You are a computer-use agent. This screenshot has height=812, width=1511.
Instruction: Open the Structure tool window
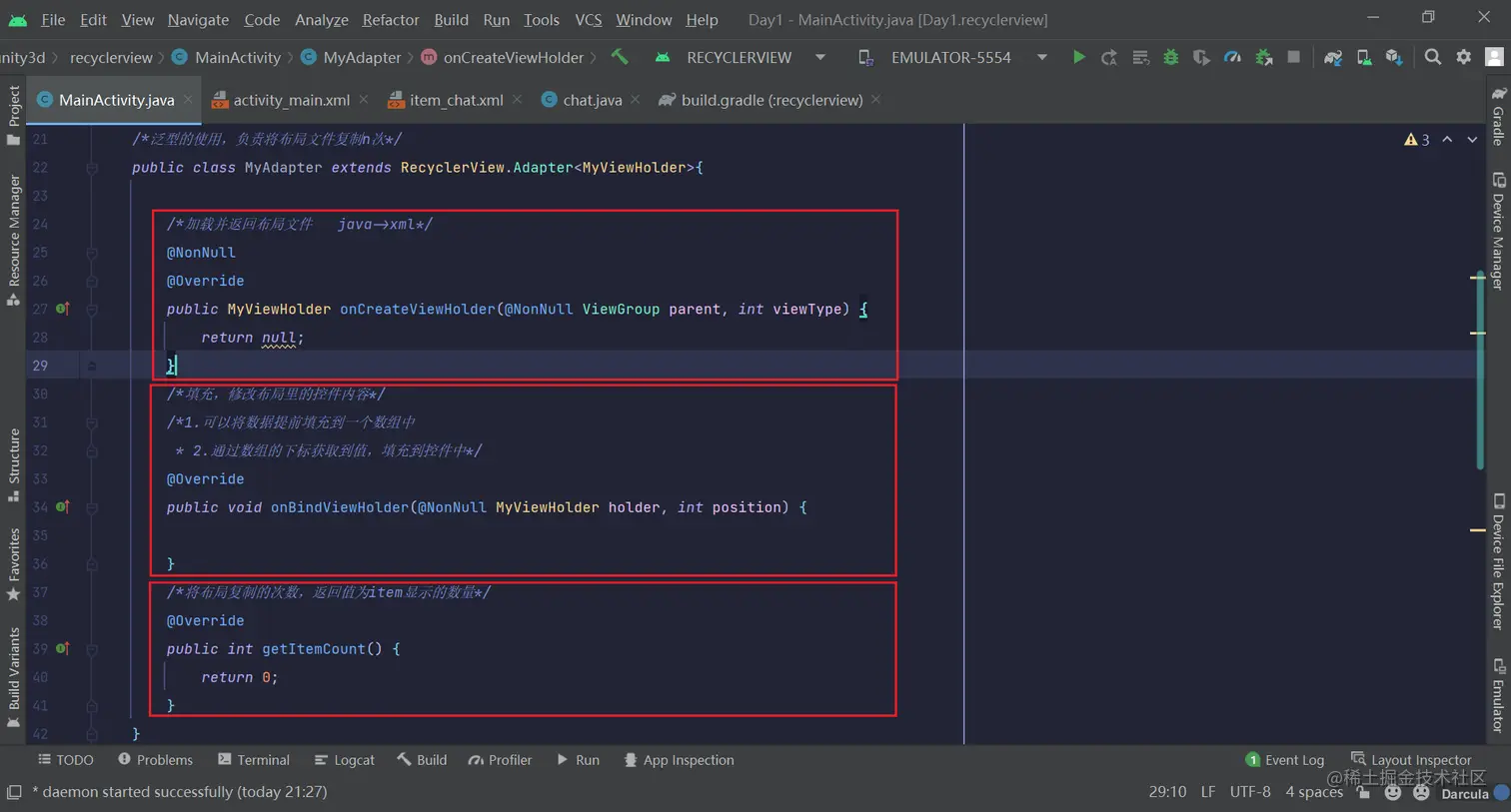pyautogui.click(x=13, y=465)
